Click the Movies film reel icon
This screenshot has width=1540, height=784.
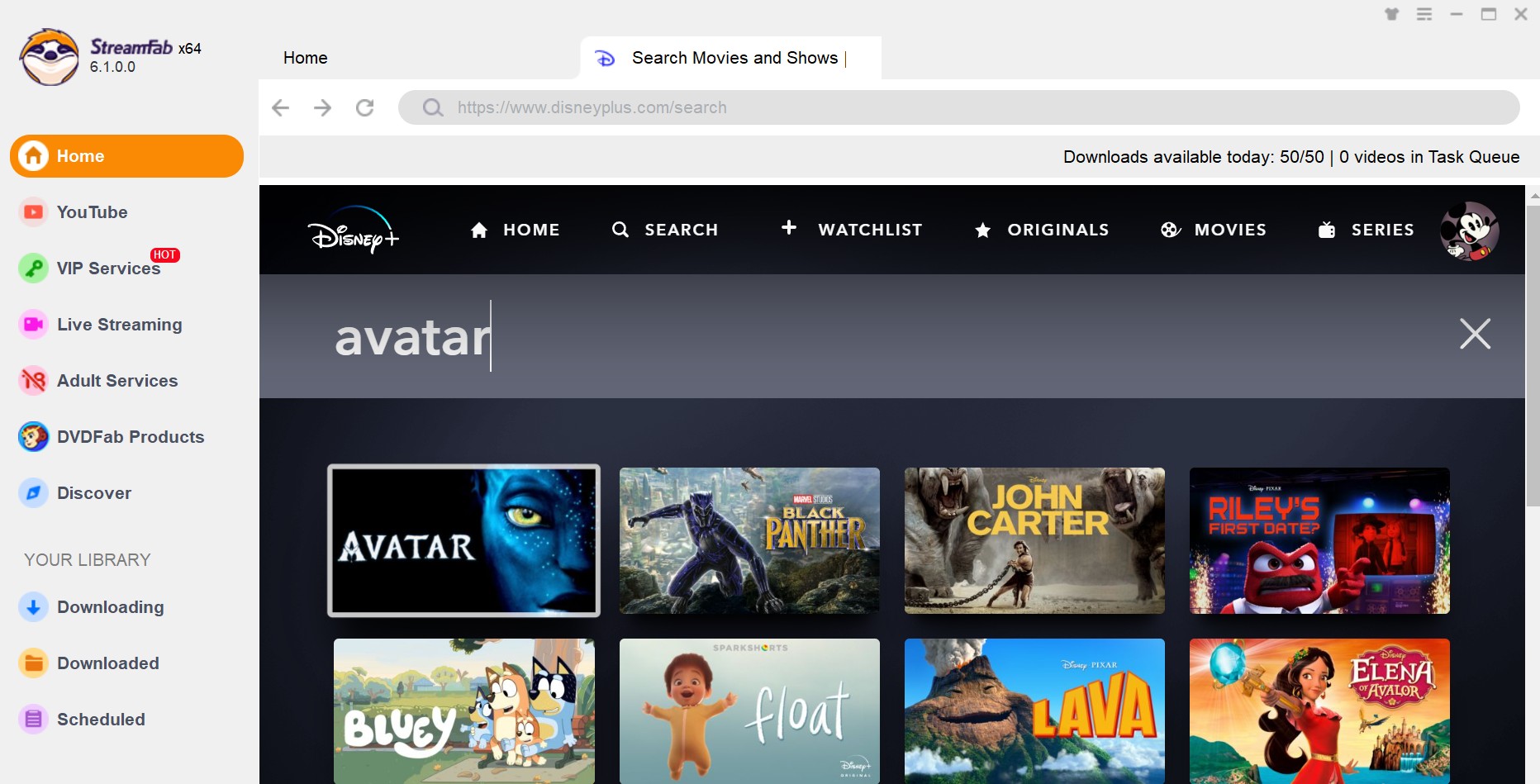point(1171,230)
